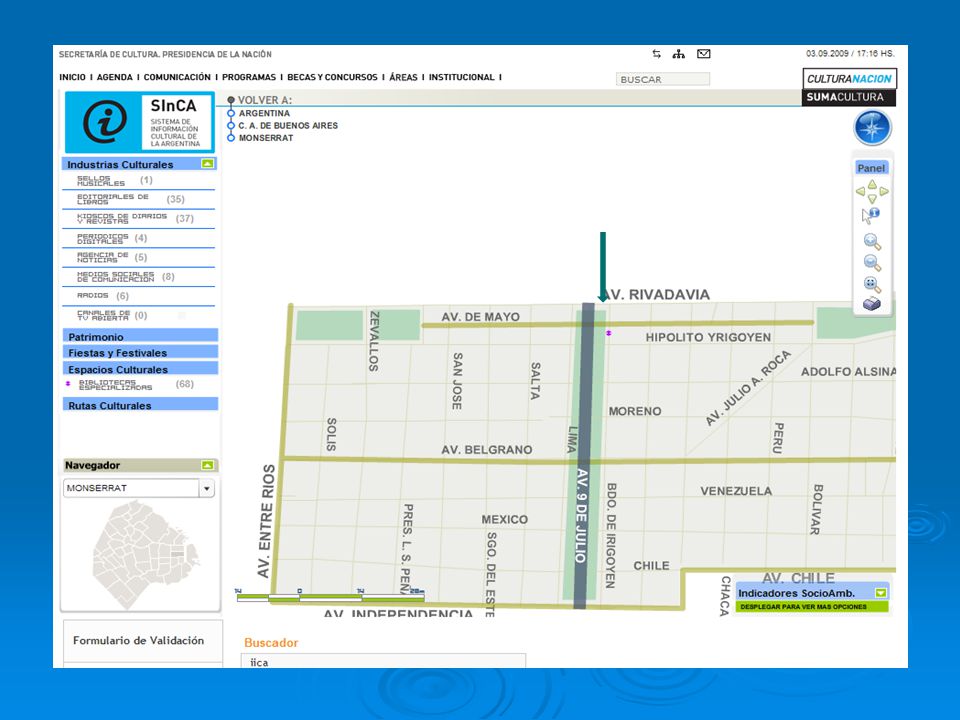Click the BUSCAR search field
The image size is (960, 720).
pyautogui.click(x=662, y=79)
